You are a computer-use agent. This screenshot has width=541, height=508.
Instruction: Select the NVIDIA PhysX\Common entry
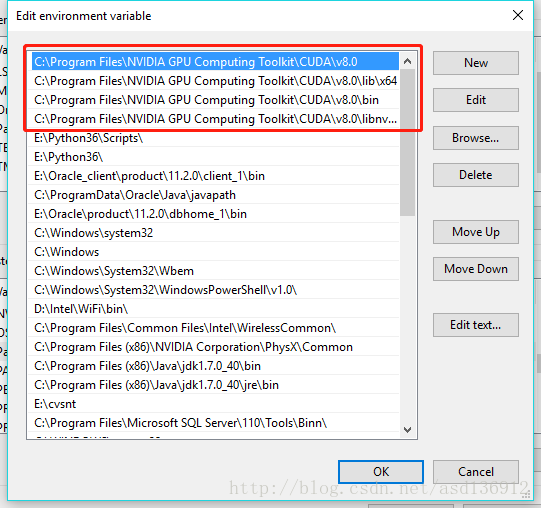(214, 346)
